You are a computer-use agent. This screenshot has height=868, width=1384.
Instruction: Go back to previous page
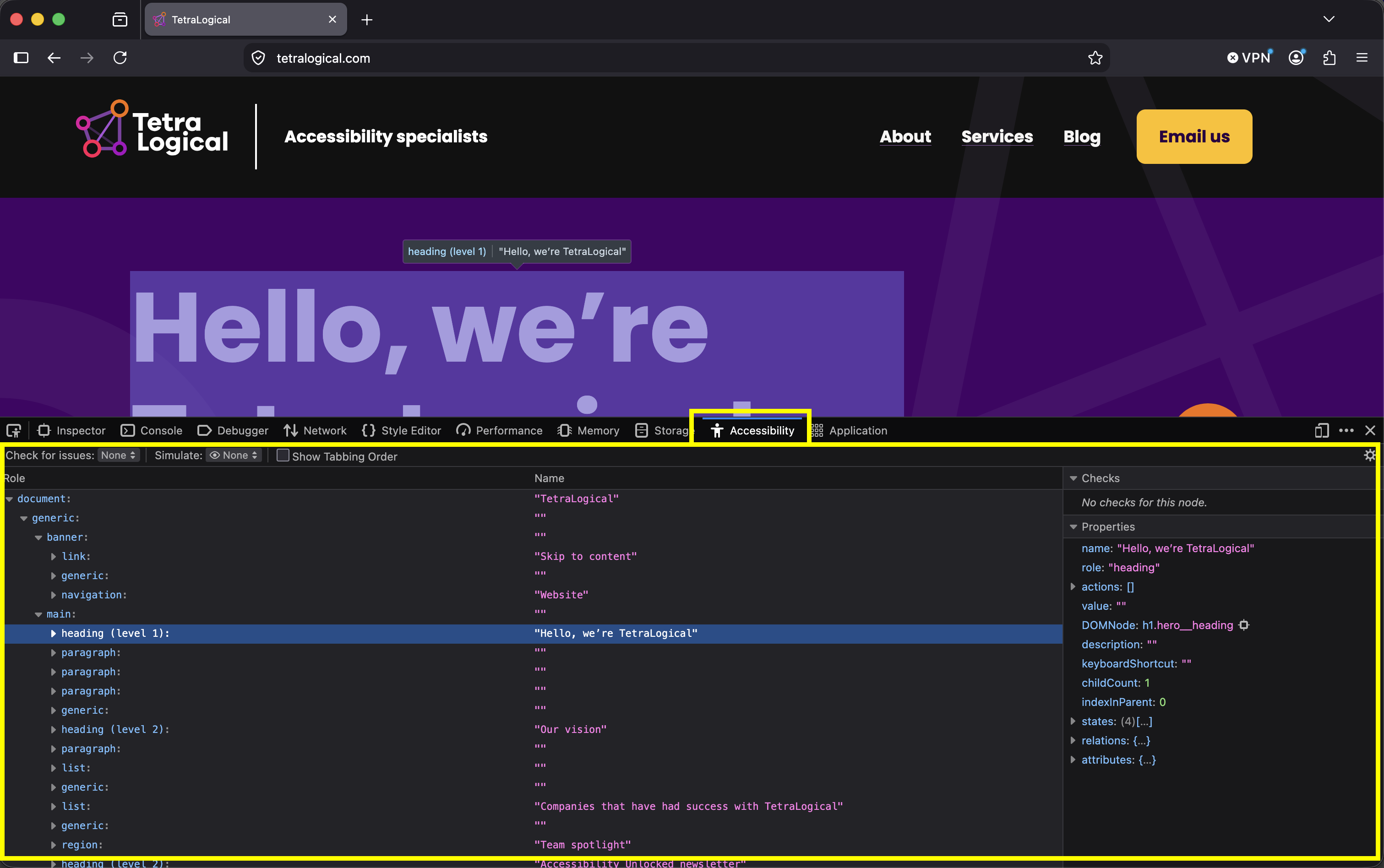[54, 57]
